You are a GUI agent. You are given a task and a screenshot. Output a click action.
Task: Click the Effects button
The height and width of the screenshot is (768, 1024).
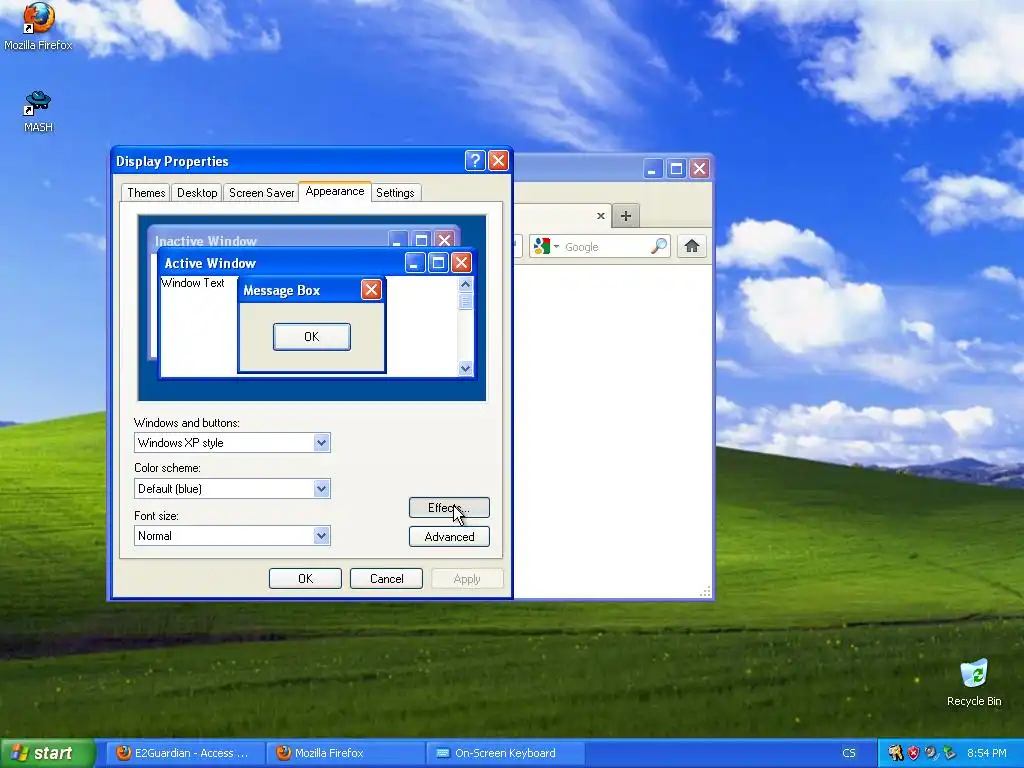click(x=449, y=507)
